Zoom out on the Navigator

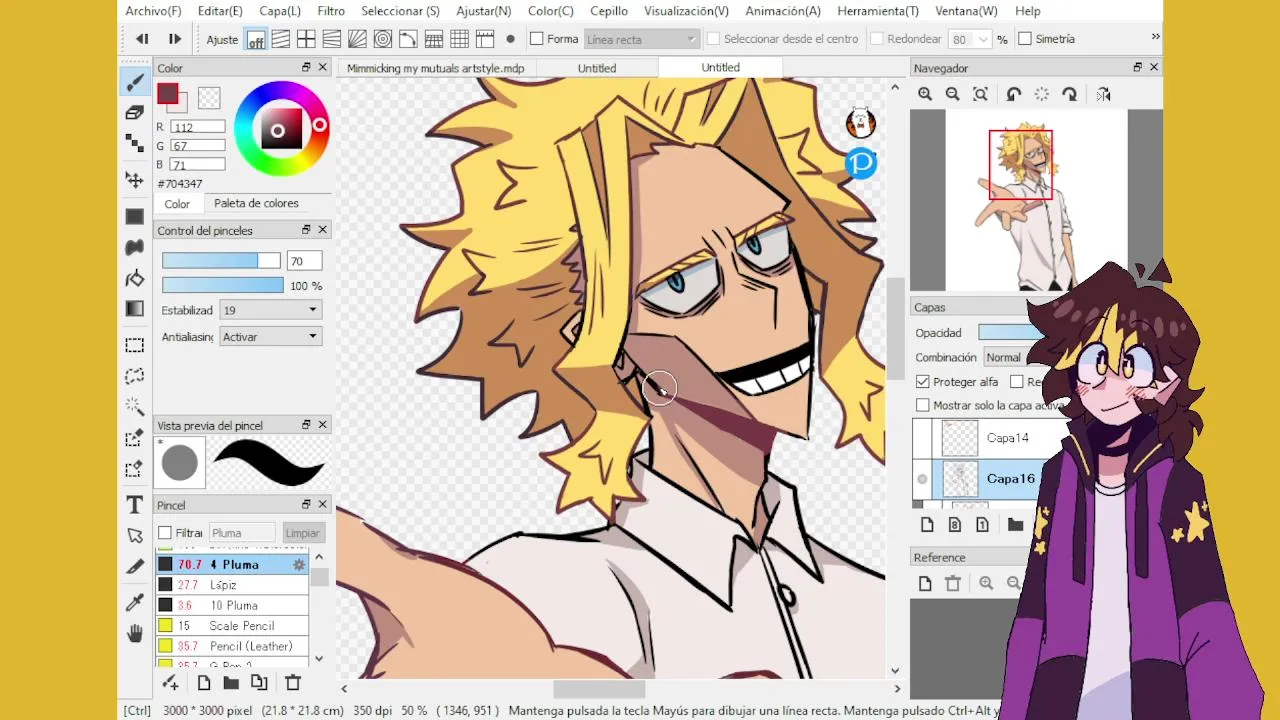coord(952,94)
